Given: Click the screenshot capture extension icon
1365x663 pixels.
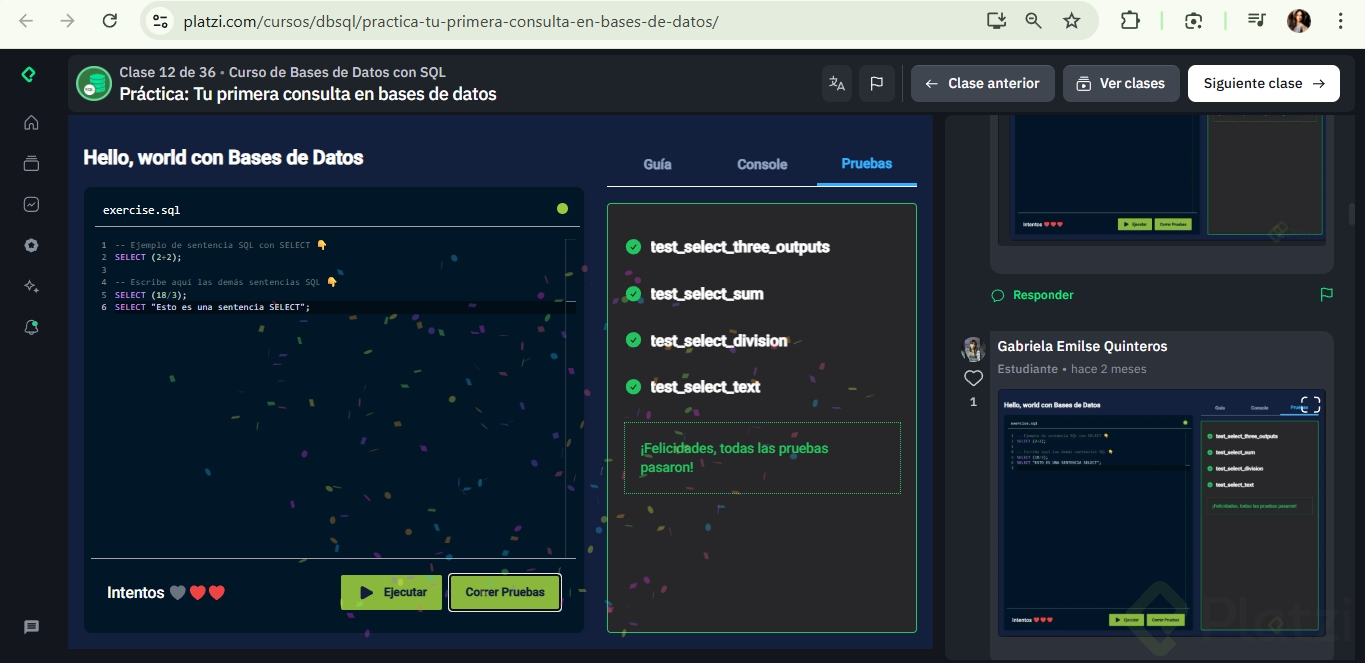Looking at the screenshot, I should 1193,21.
